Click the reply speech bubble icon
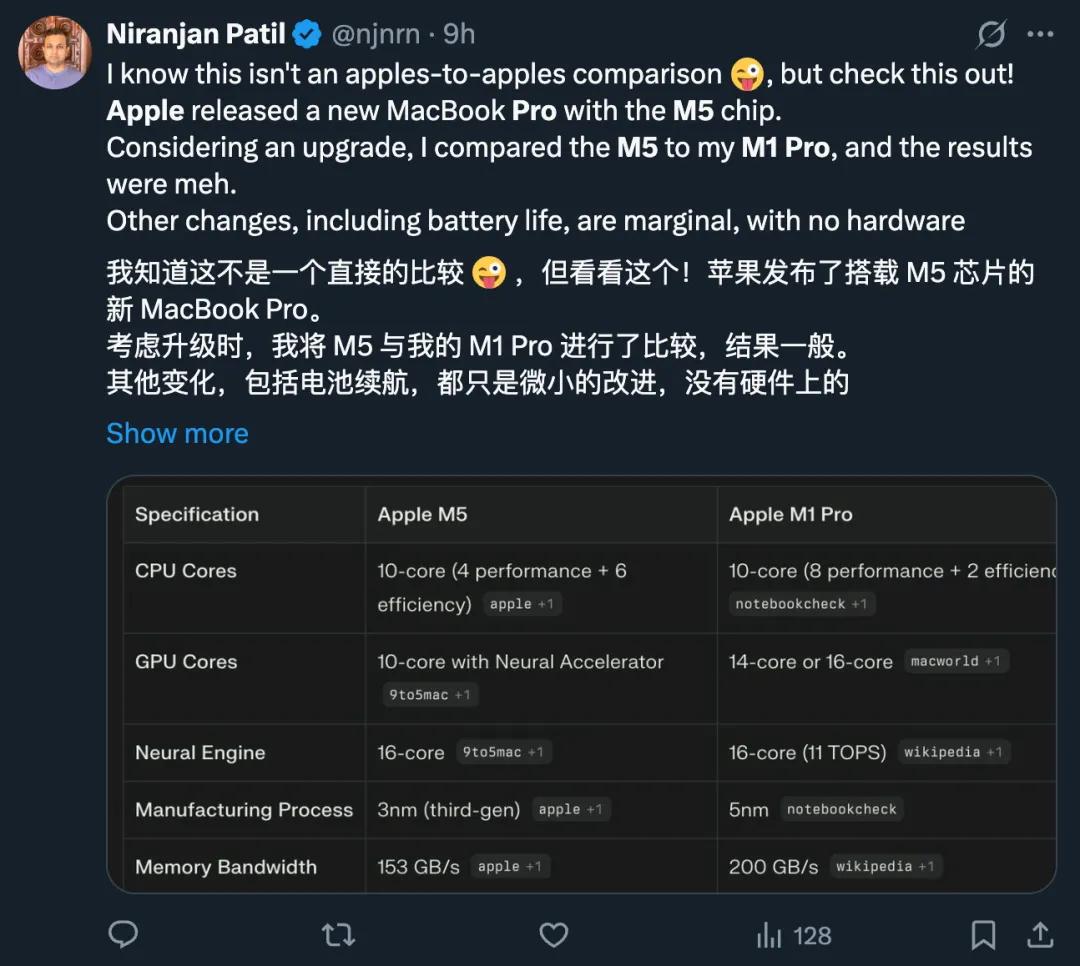The image size is (1080, 966). point(123,935)
